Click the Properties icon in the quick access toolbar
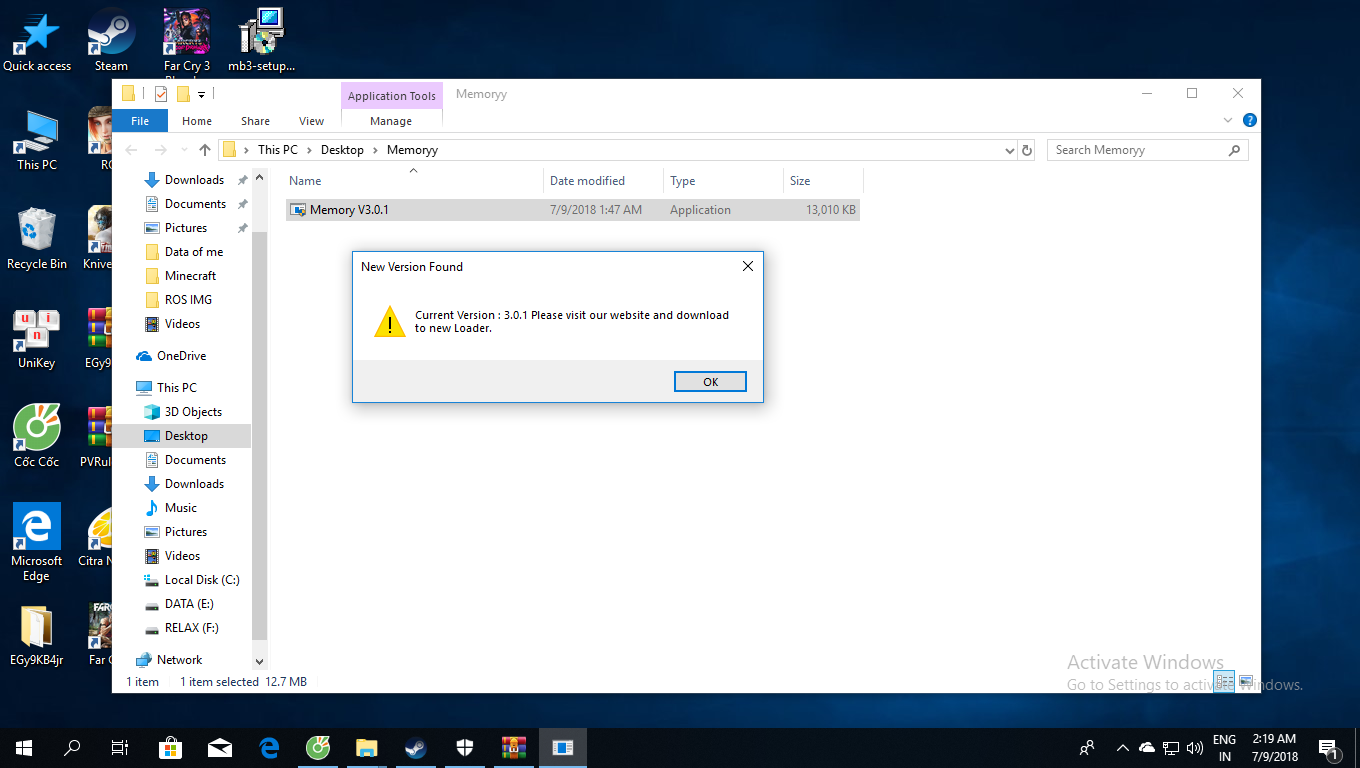The image size is (1360, 768). 160,94
